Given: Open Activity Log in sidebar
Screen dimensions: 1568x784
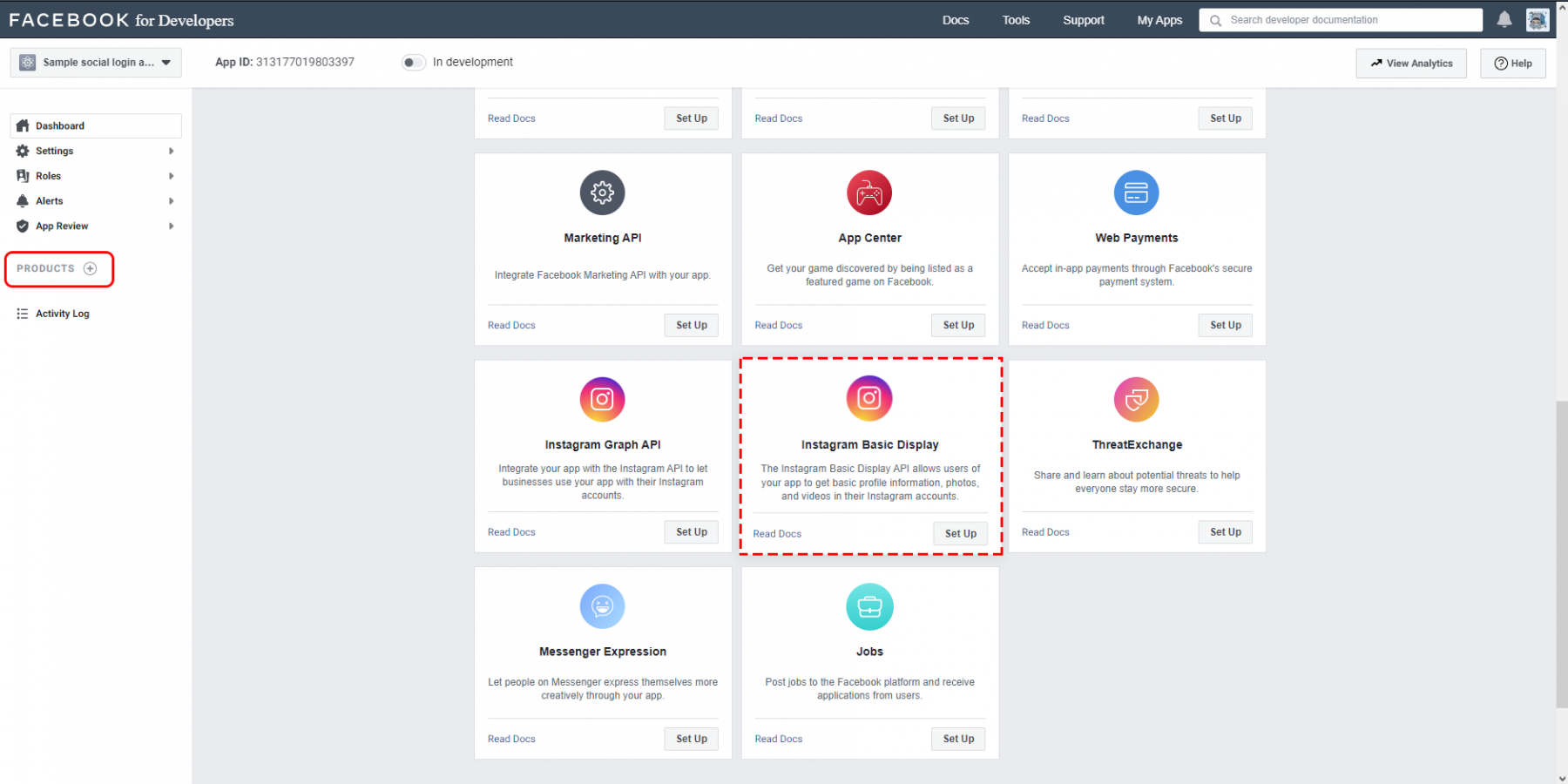Looking at the screenshot, I should 63,314.
